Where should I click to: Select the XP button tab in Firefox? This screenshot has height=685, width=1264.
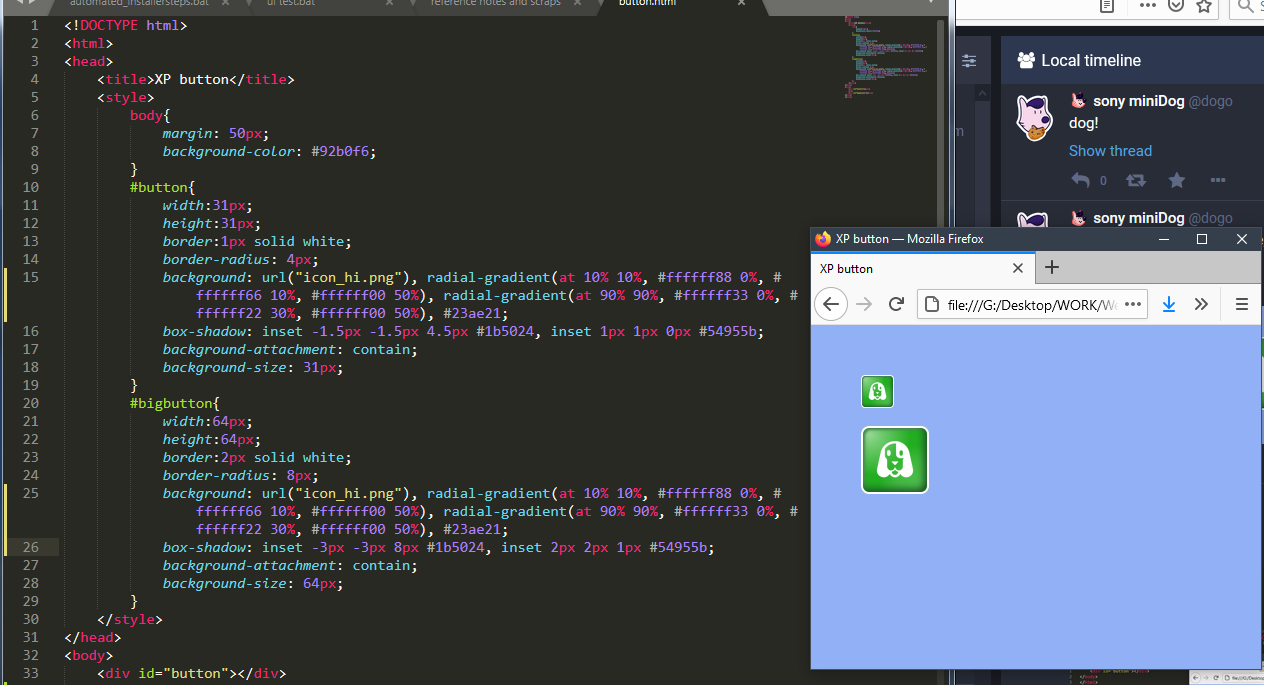[922, 268]
